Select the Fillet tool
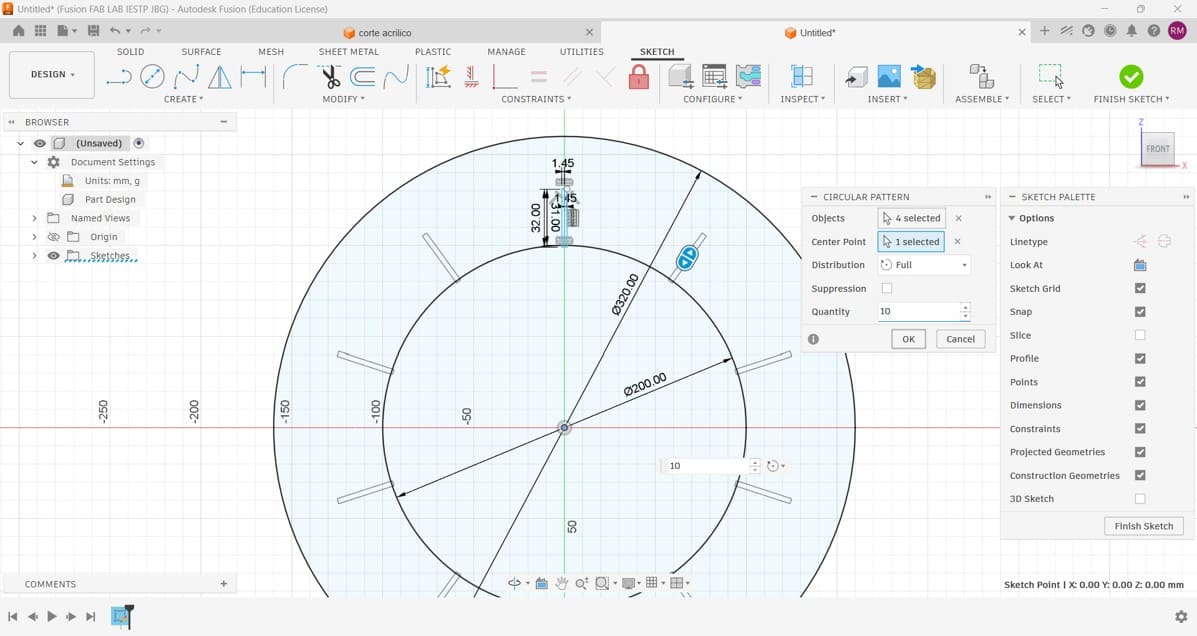The image size is (1197, 636). [x=295, y=76]
